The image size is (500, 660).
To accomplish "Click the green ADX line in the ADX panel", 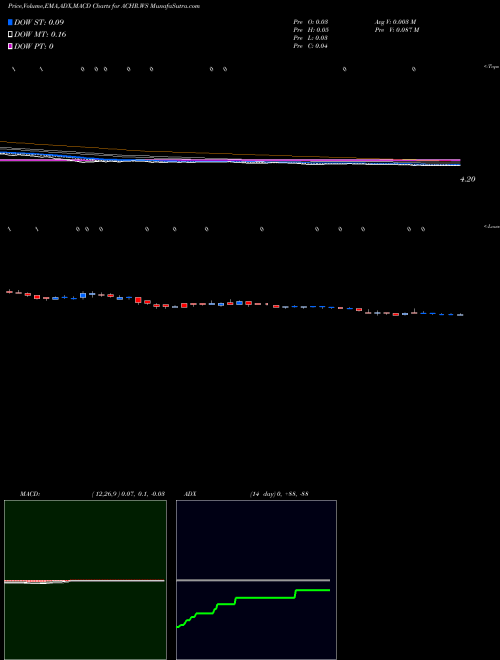I will point(265,598).
